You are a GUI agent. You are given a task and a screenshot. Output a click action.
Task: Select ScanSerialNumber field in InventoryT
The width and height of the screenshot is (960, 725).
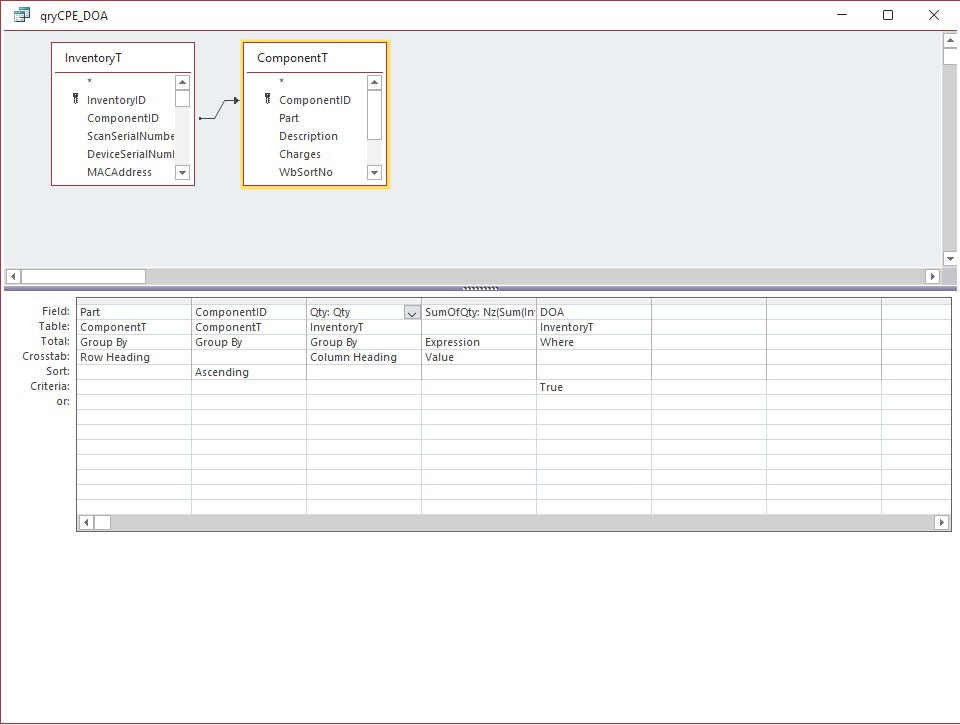pyautogui.click(x=130, y=136)
